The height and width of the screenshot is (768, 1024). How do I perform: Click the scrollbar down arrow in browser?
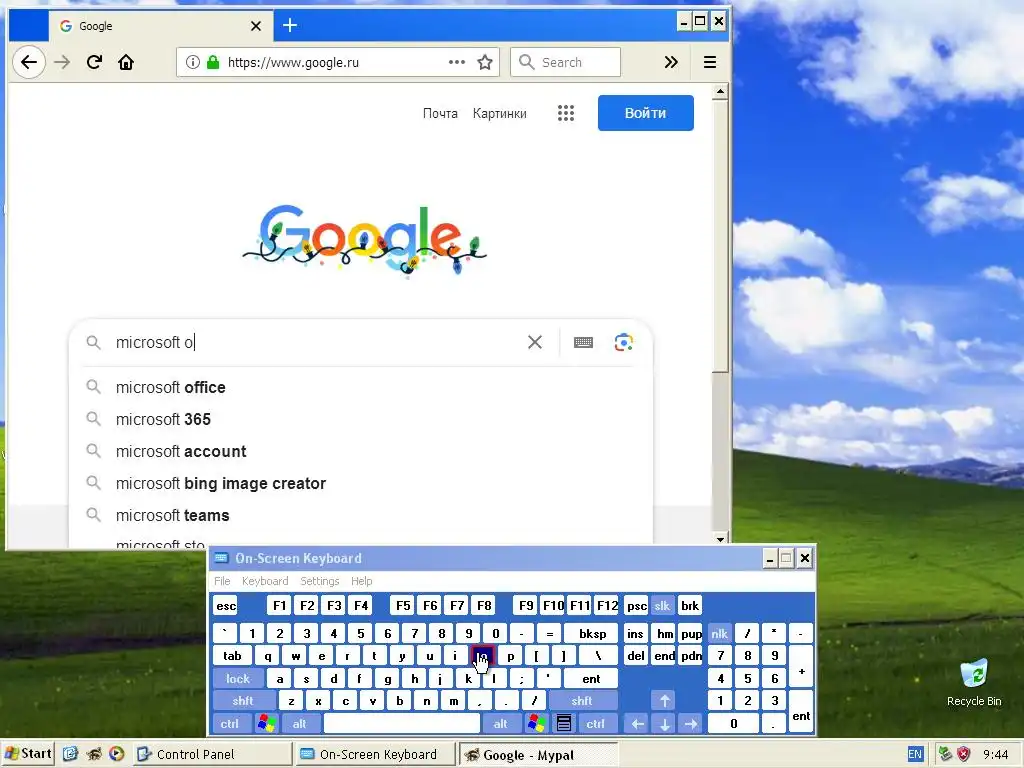point(720,539)
